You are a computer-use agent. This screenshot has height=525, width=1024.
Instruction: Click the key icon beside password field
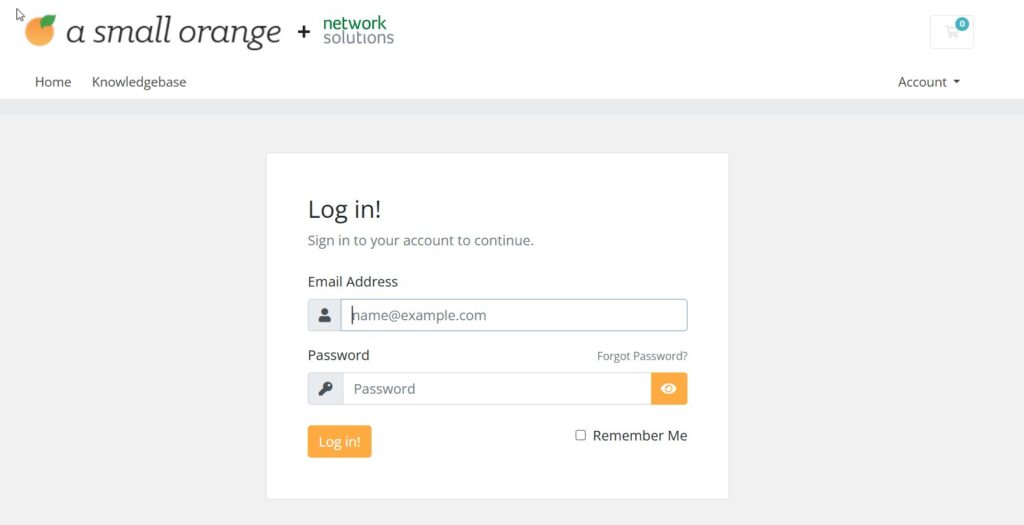(x=326, y=389)
